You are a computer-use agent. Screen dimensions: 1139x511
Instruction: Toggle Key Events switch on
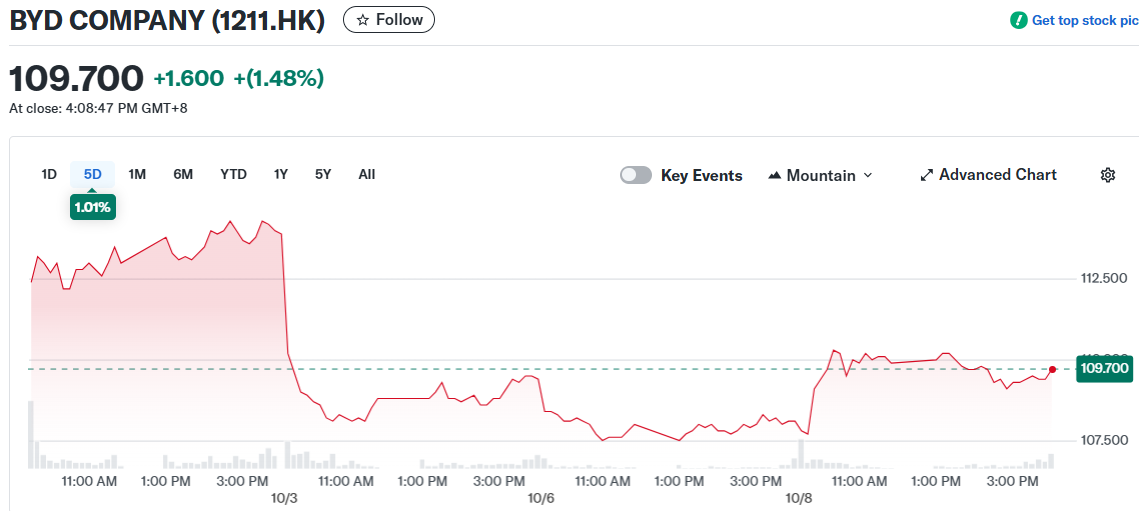(636, 175)
